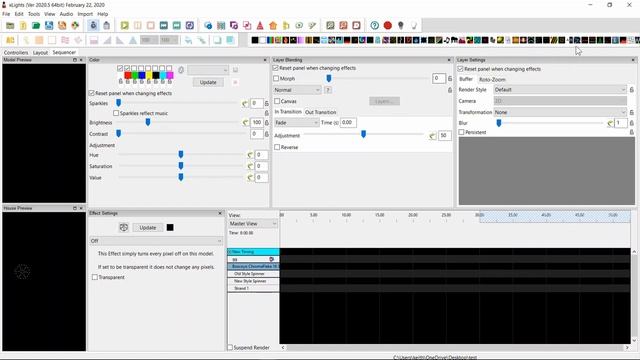Open the Normal blend mode dropdown
Screen dimensions: 640x360
coord(297,90)
